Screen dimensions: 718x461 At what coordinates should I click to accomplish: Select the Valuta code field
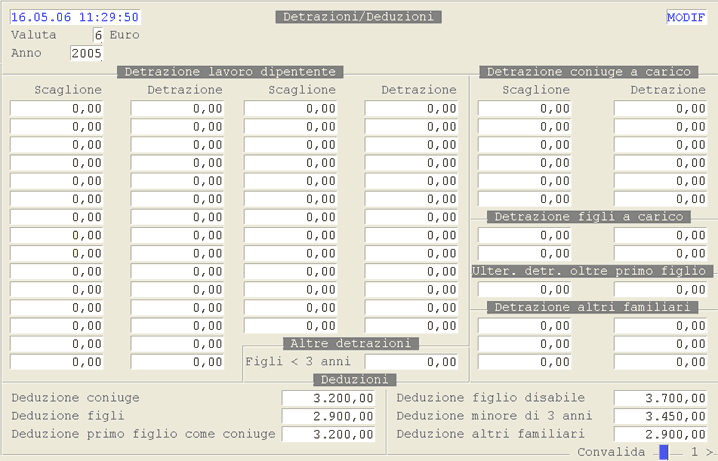coord(88,35)
